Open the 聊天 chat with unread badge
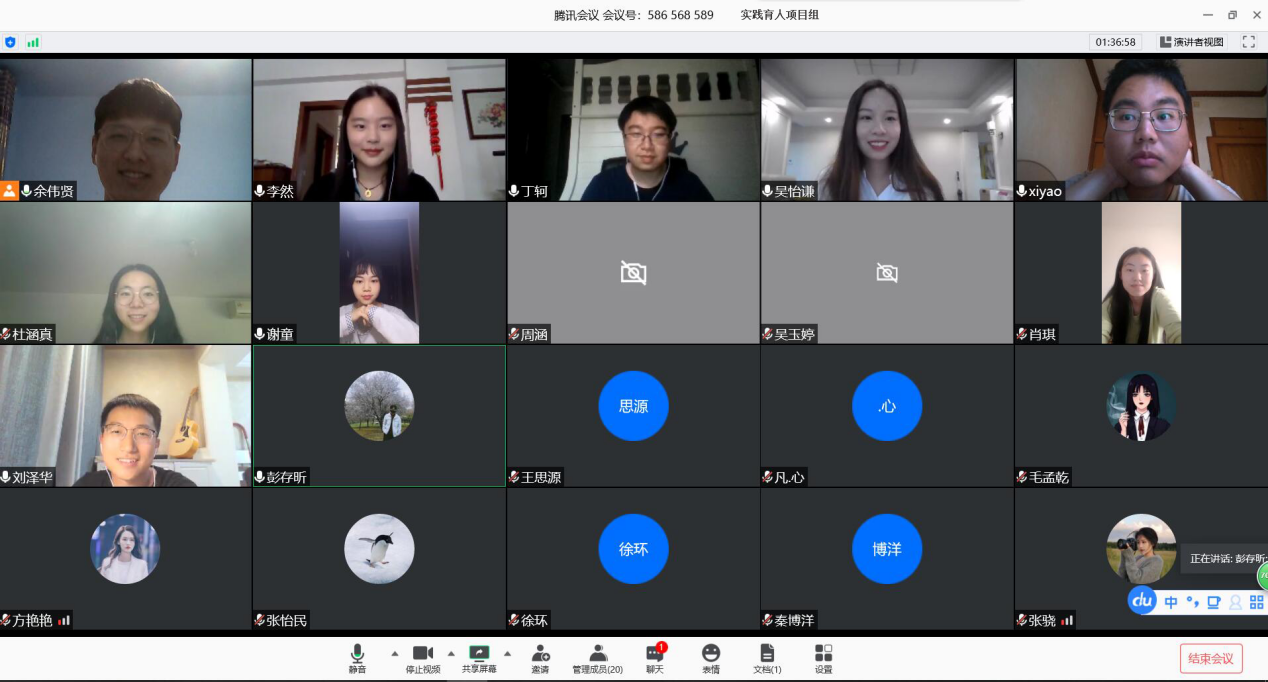 click(x=654, y=658)
